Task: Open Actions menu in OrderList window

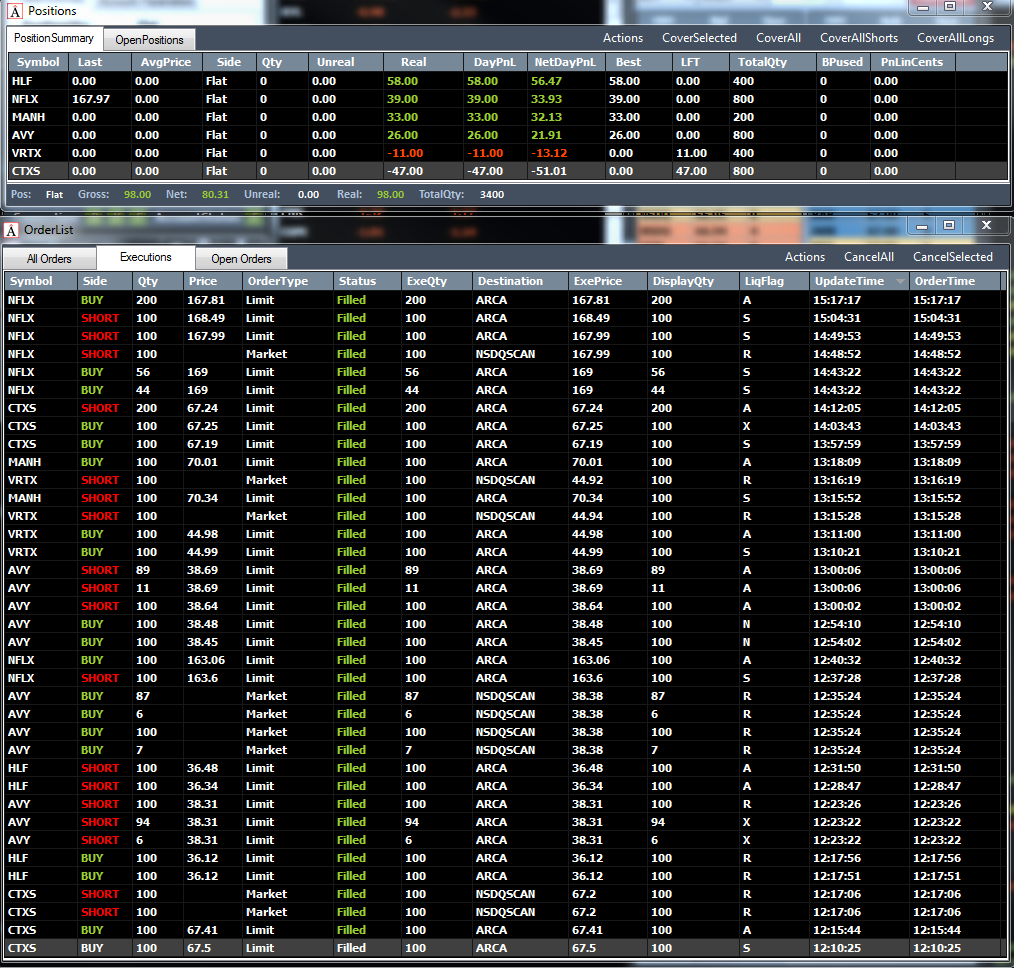Action: 804,257
